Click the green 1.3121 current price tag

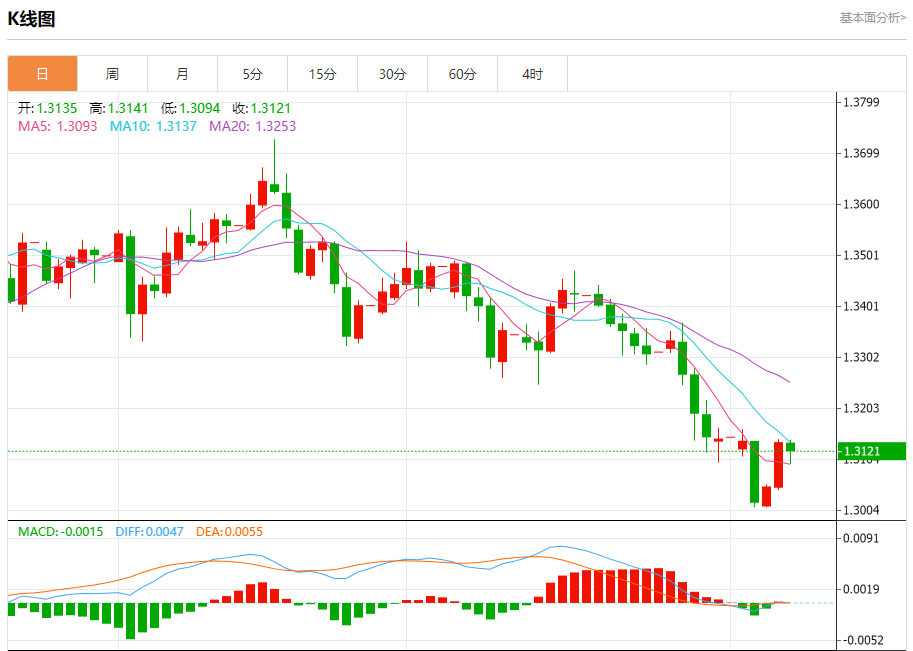click(872, 451)
